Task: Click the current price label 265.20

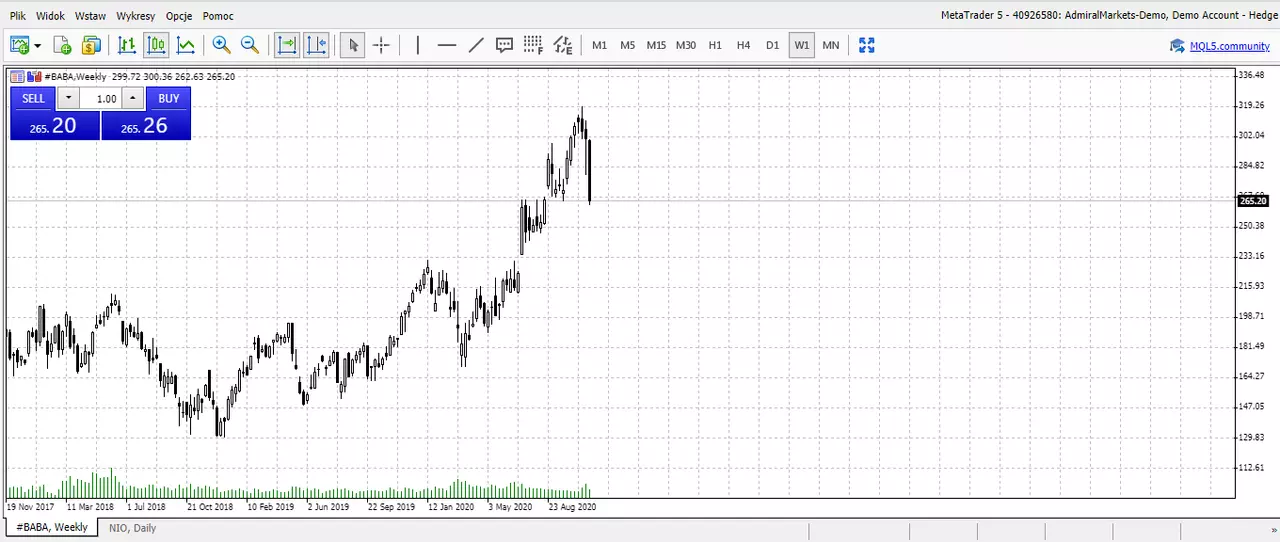Action: point(1253,201)
